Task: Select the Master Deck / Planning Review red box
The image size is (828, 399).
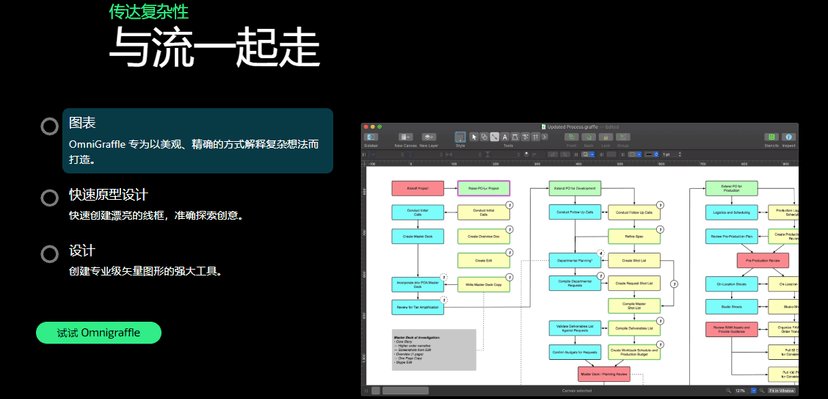Action: pos(604,374)
